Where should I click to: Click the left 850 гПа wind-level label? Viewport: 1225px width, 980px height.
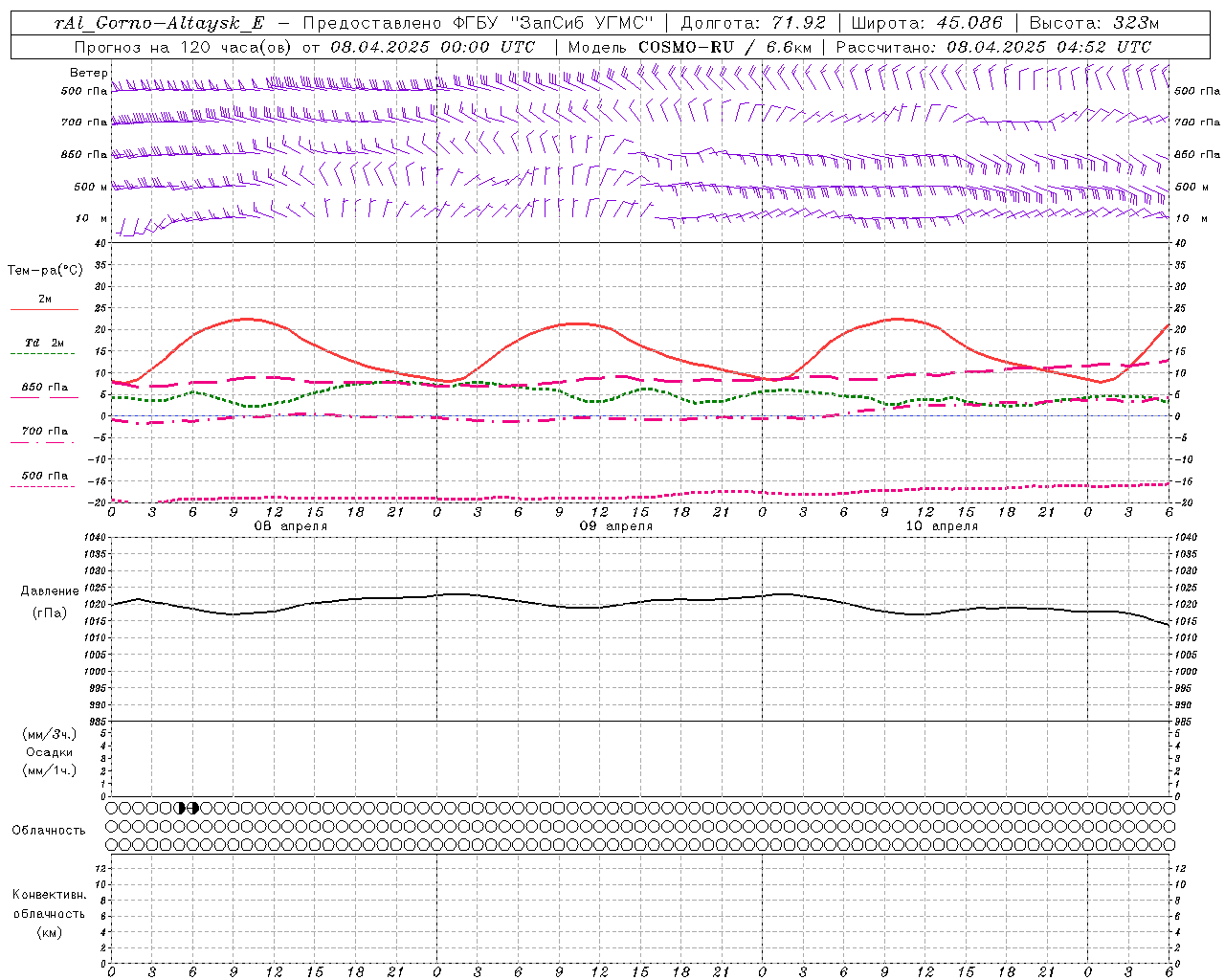pos(83,154)
